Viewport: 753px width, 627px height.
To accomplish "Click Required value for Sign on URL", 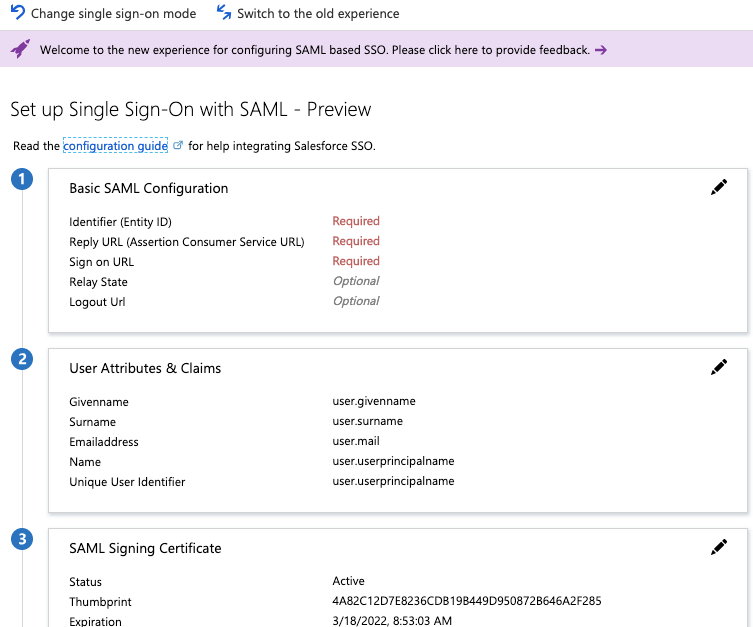I will (356, 261).
